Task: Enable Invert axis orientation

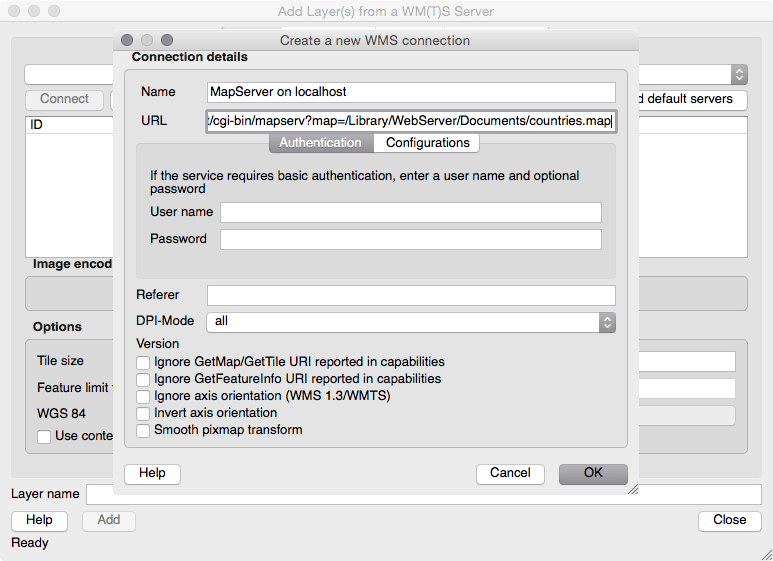Action: click(144, 413)
